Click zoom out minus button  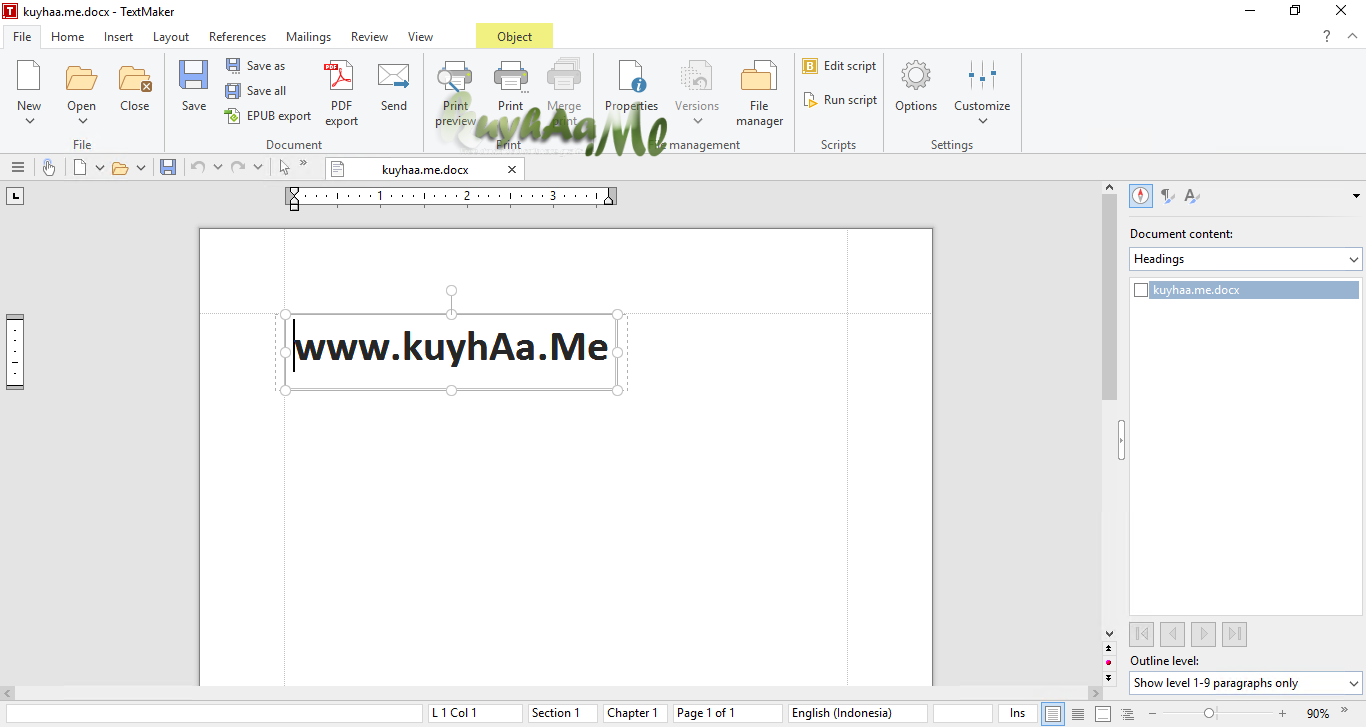click(x=1152, y=713)
